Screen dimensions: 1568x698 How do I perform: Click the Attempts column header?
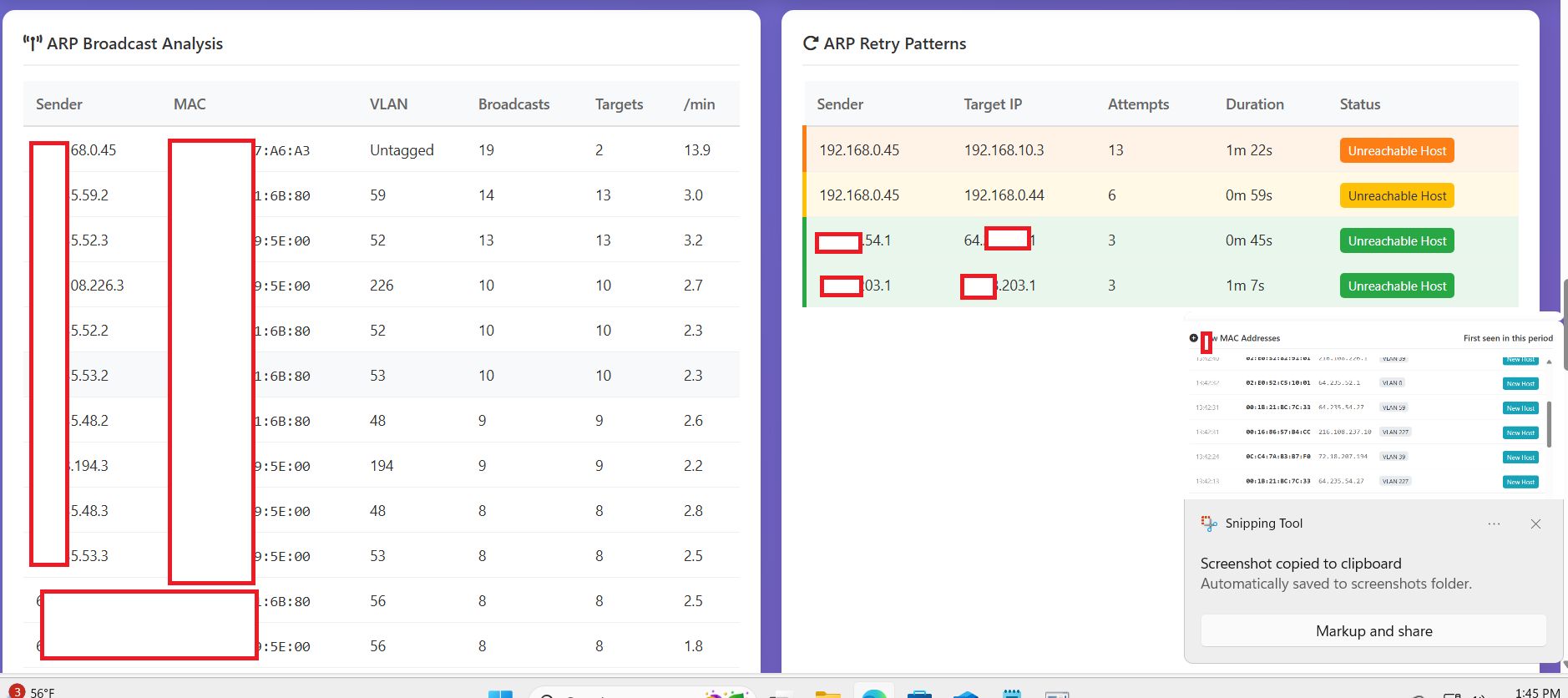[x=1137, y=104]
